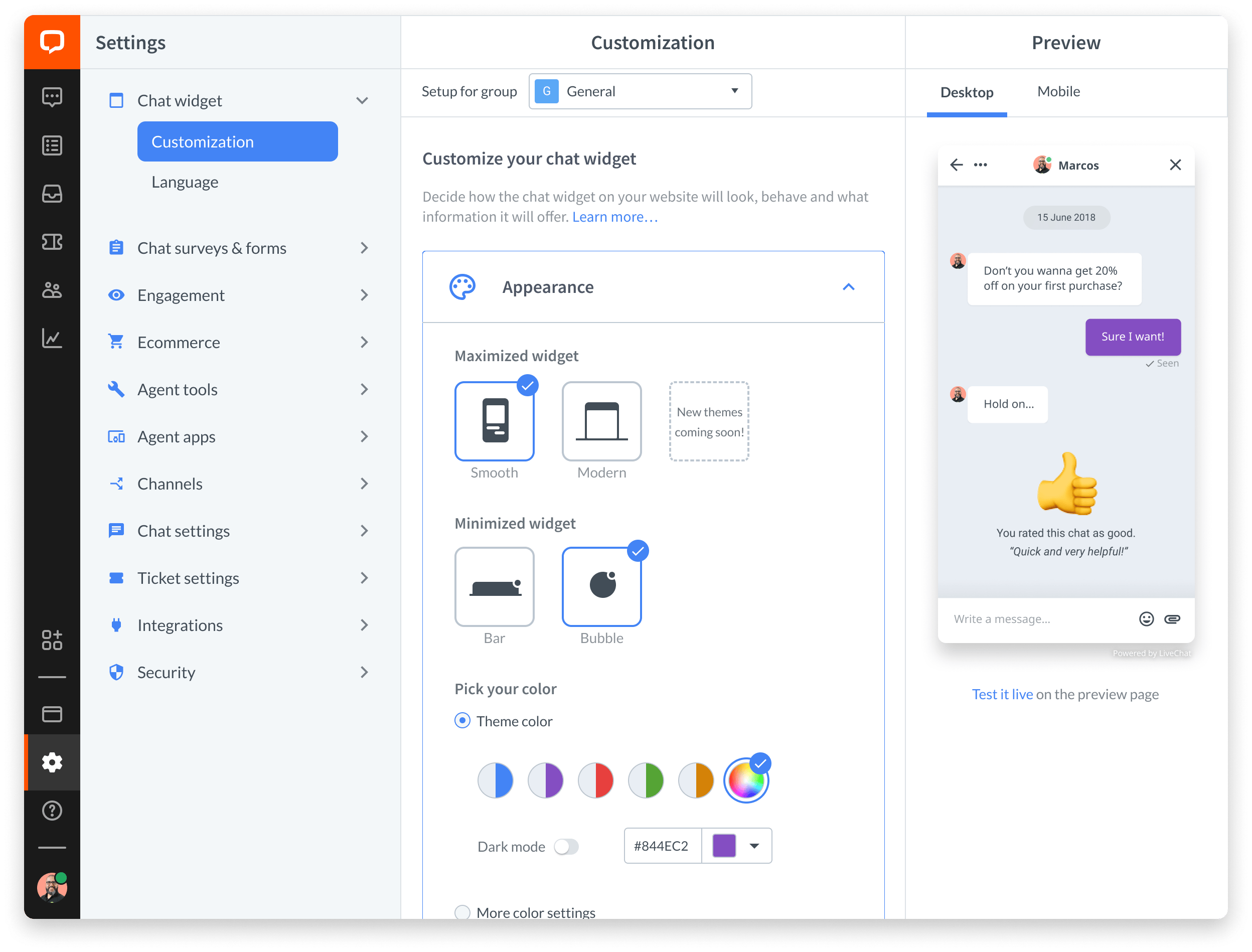This screenshot has height=952, width=1252.
Task: Click the Help question mark icon
Action: pyautogui.click(x=52, y=811)
